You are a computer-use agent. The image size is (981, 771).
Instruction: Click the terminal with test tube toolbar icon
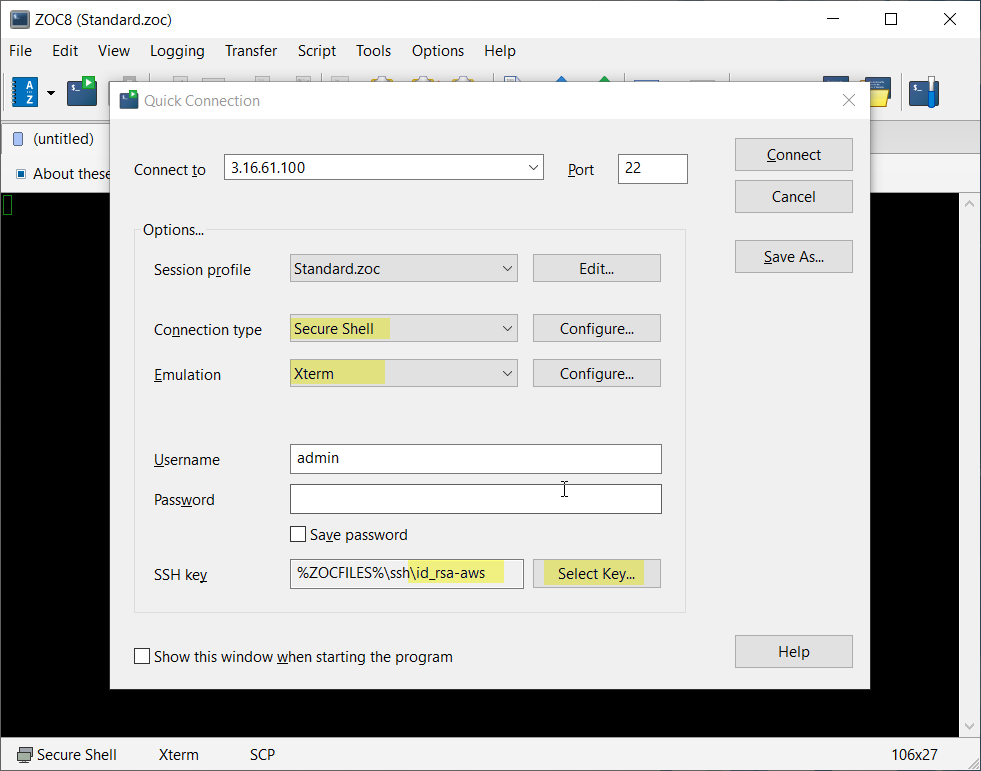[924, 92]
